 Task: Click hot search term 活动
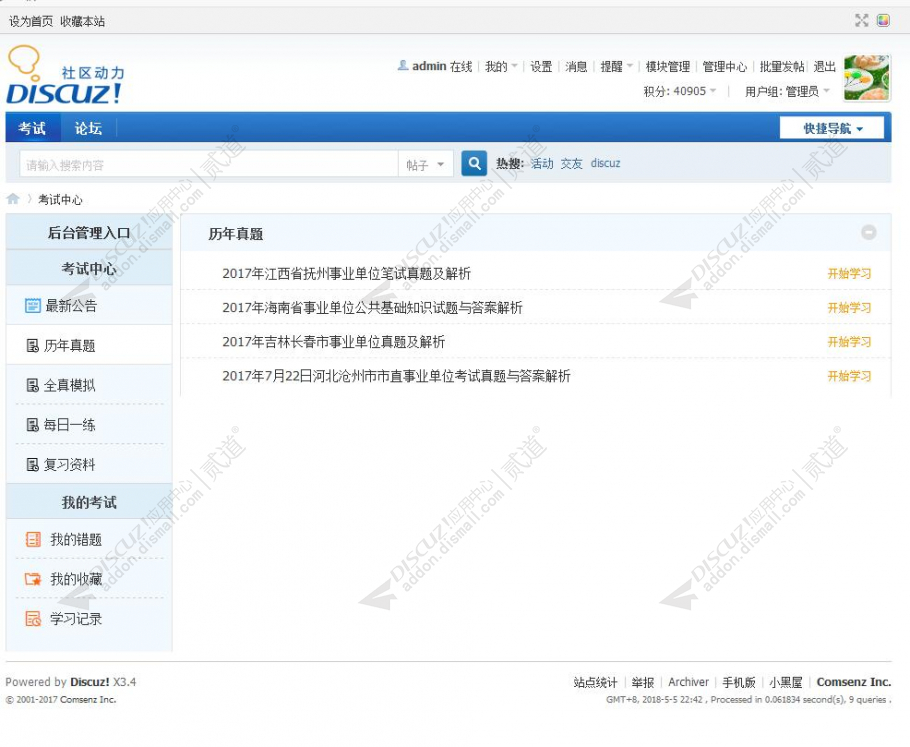pyautogui.click(x=542, y=163)
